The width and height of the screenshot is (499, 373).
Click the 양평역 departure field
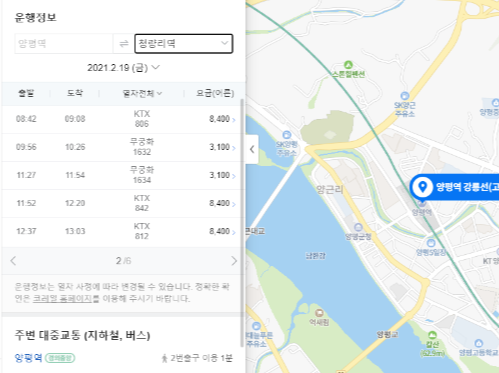pos(64,43)
